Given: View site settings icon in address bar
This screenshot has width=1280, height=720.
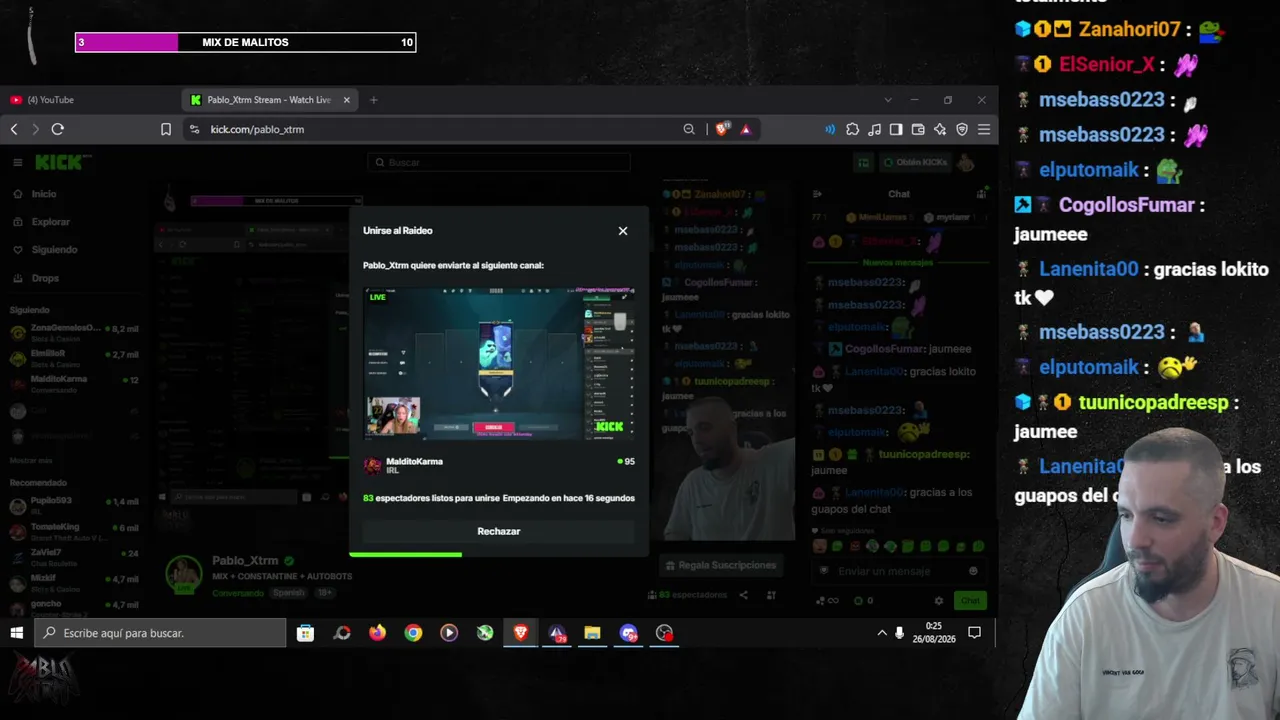Looking at the screenshot, I should [x=194, y=129].
